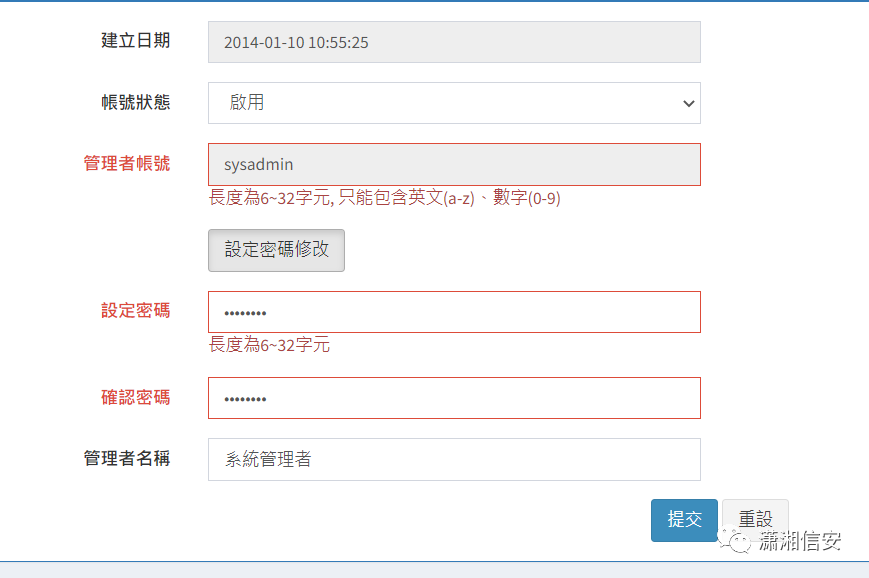Click the chevron arrow of 帳號狀態 select
Image resolution: width=869 pixels, height=578 pixels.
[x=688, y=104]
